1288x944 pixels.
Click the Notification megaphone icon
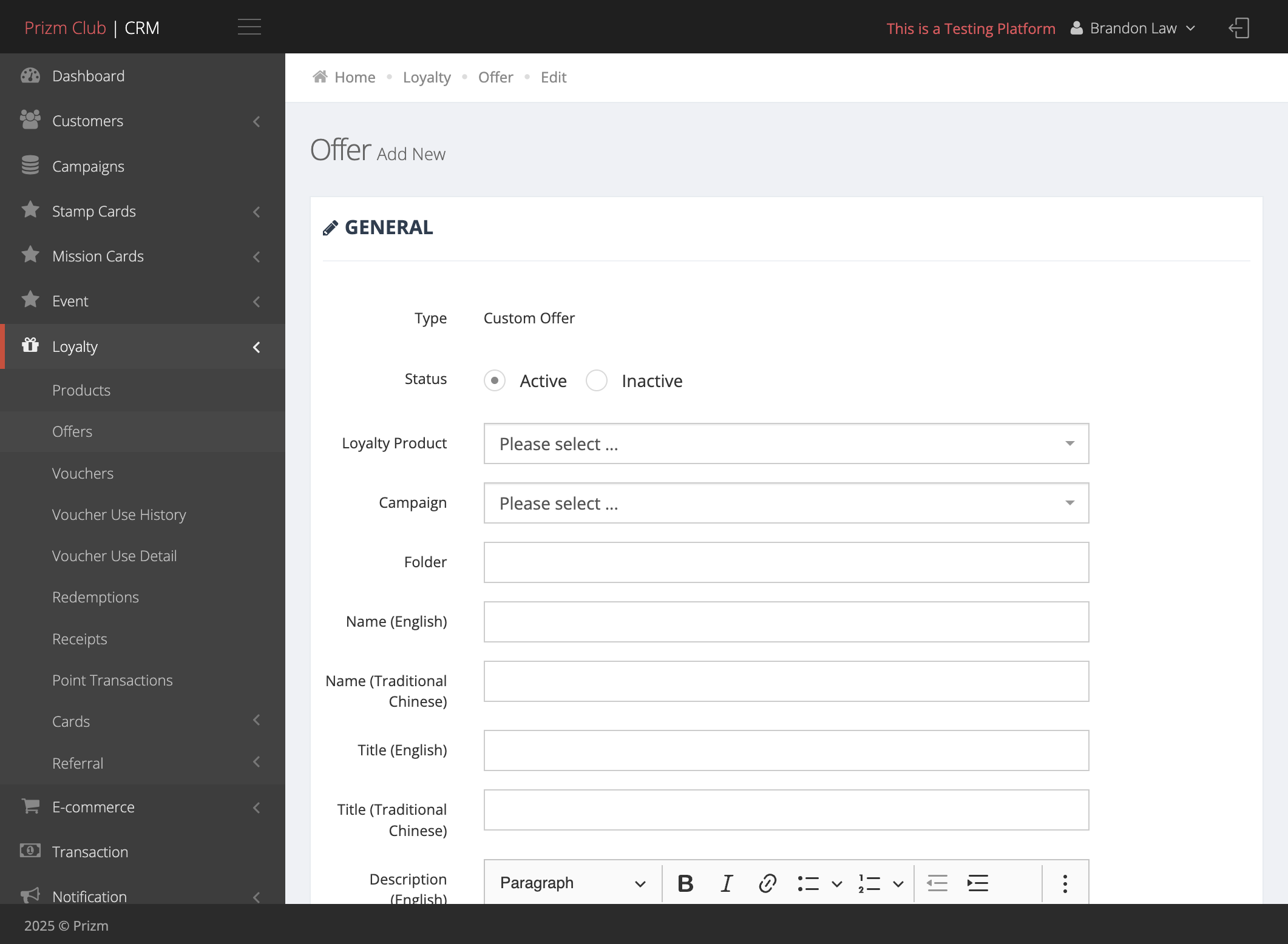tap(30, 895)
